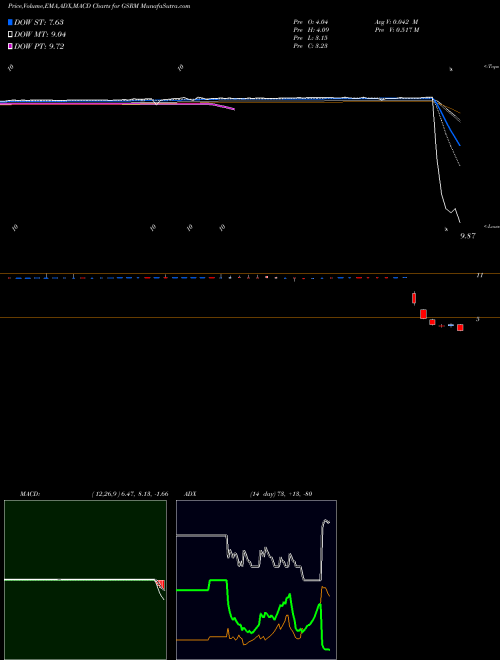
Task: Select the 'DOW PT: 9.72' legend text
Action: pyautogui.click(x=39, y=46)
